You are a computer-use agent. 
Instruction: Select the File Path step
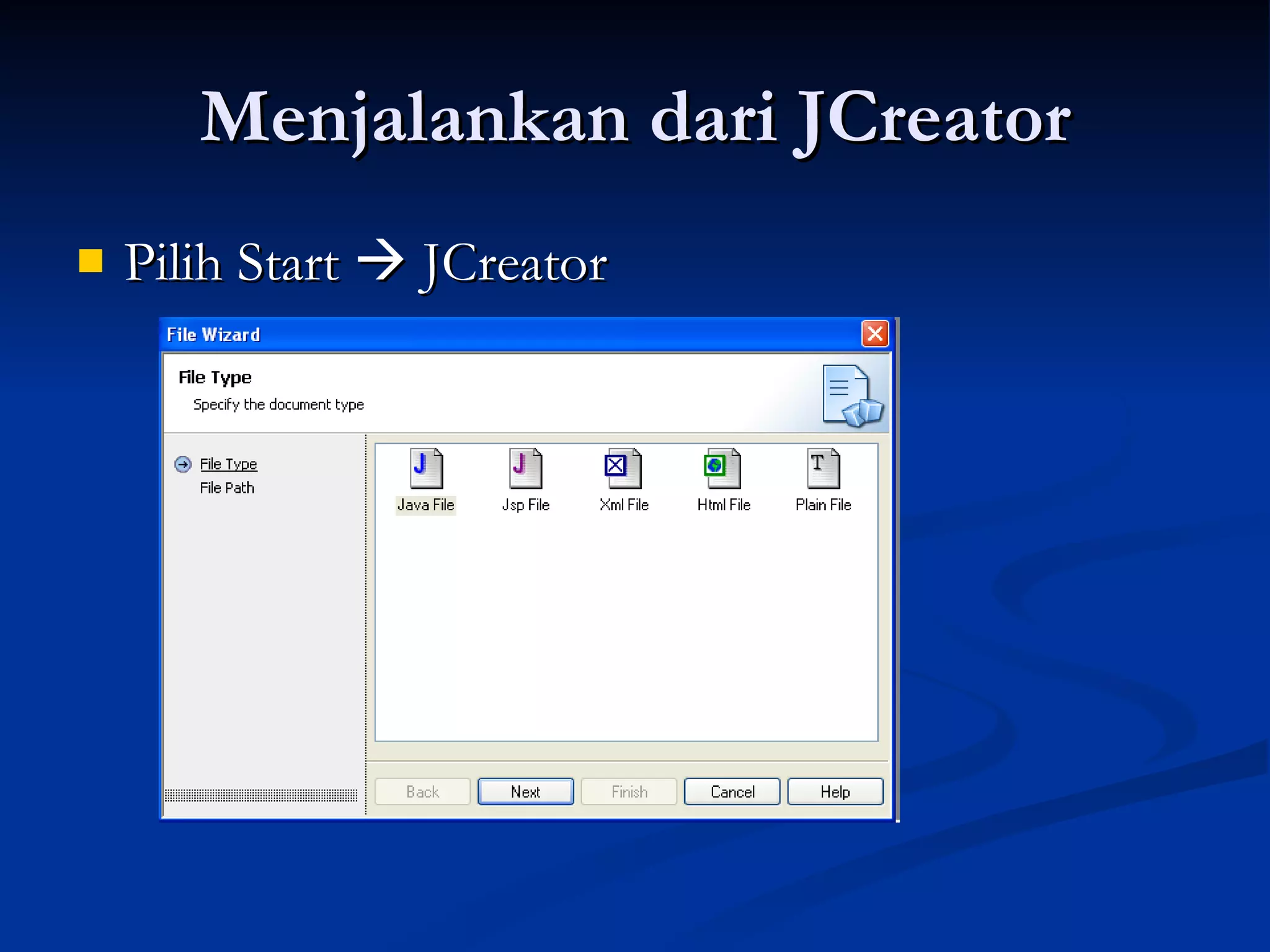(x=227, y=488)
